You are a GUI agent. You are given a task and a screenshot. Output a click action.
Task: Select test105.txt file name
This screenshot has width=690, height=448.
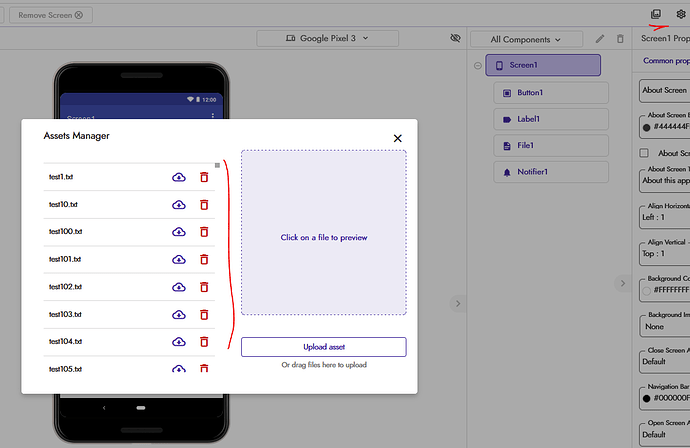(x=65, y=369)
